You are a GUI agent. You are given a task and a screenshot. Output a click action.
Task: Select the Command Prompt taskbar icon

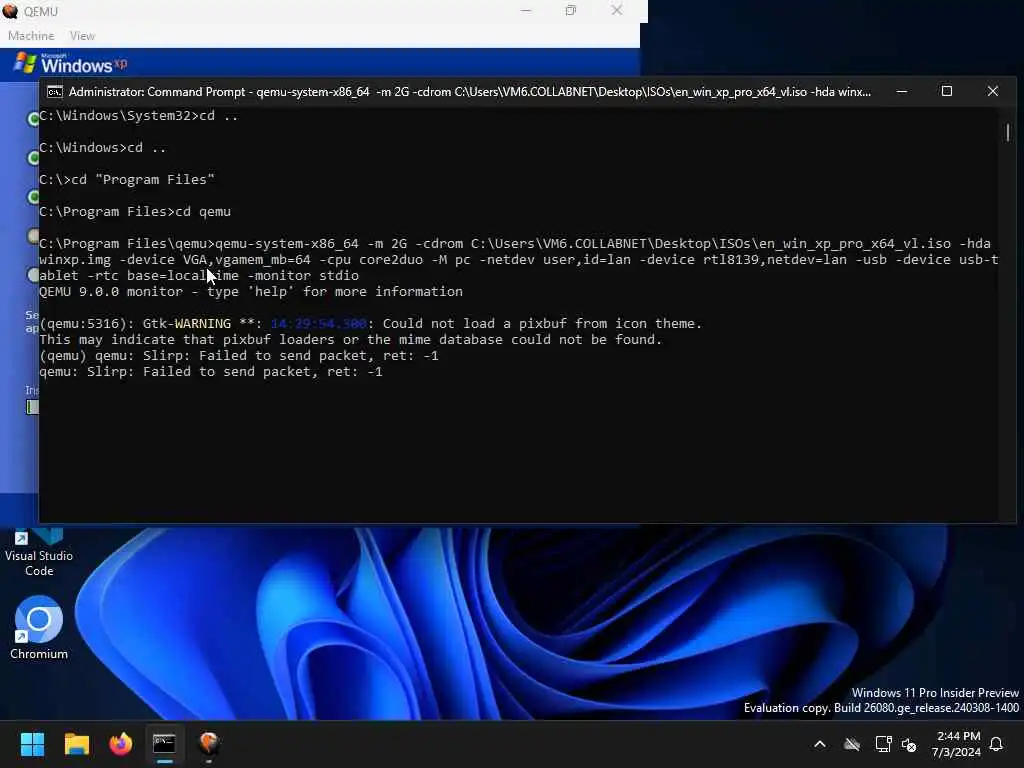(165, 744)
